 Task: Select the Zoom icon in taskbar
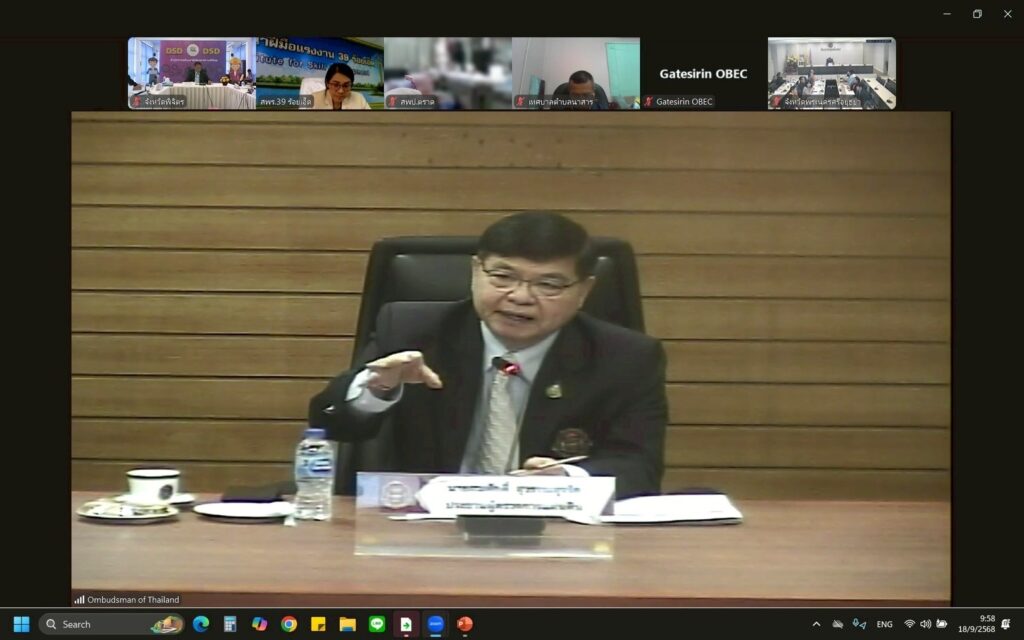click(436, 624)
